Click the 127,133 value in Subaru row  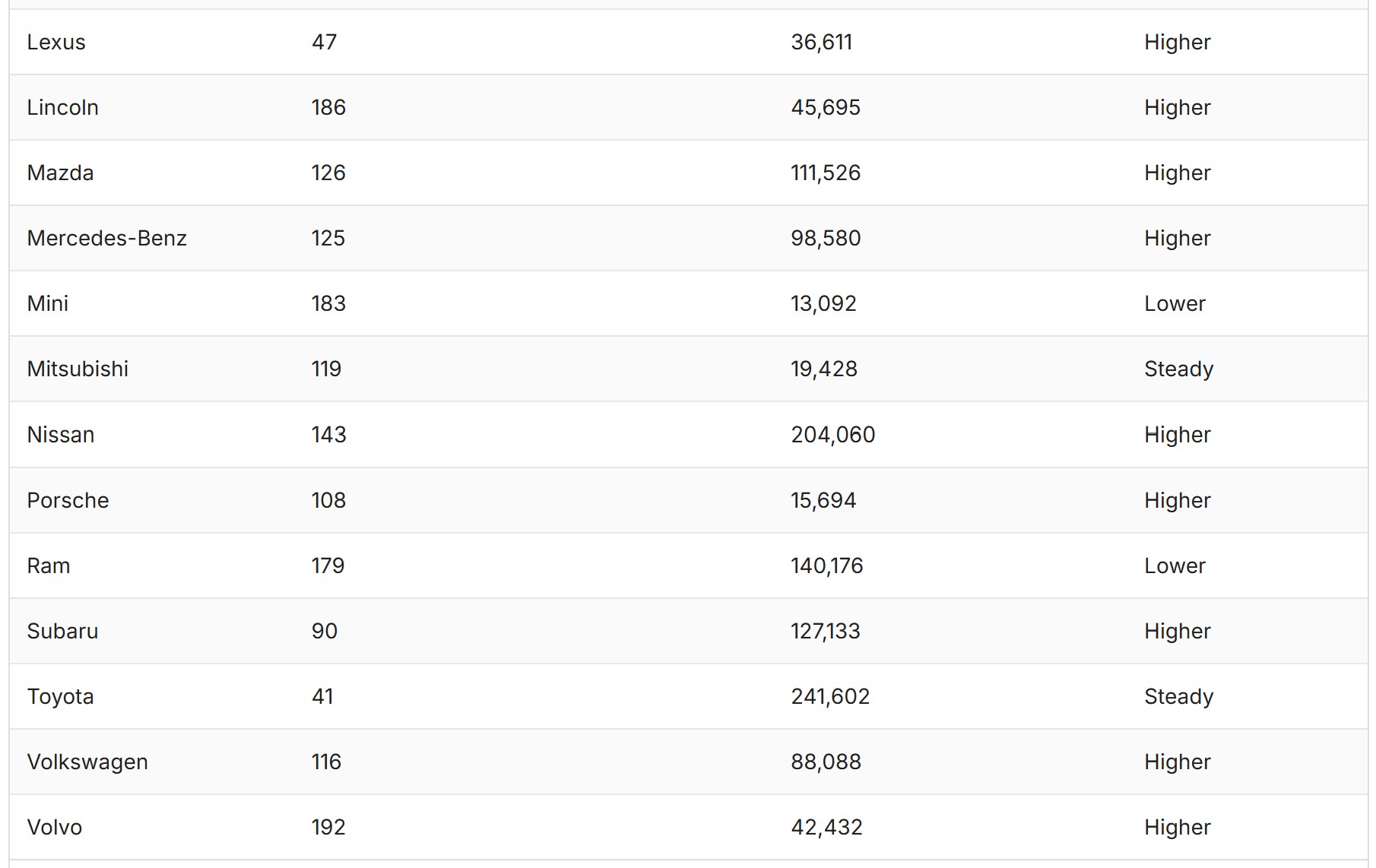(x=825, y=631)
